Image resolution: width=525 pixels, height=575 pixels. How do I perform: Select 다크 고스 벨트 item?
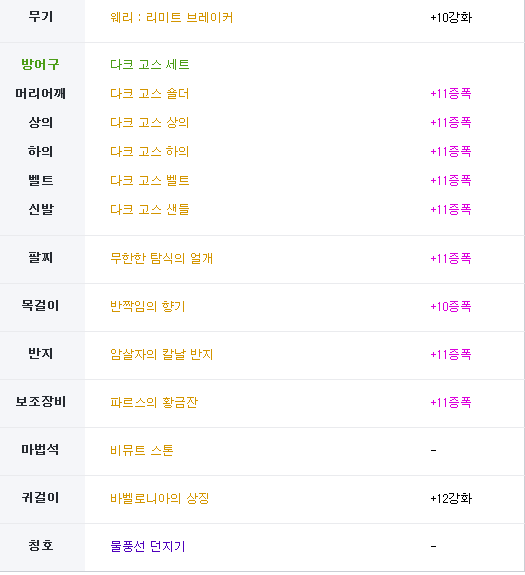[x=150, y=180]
